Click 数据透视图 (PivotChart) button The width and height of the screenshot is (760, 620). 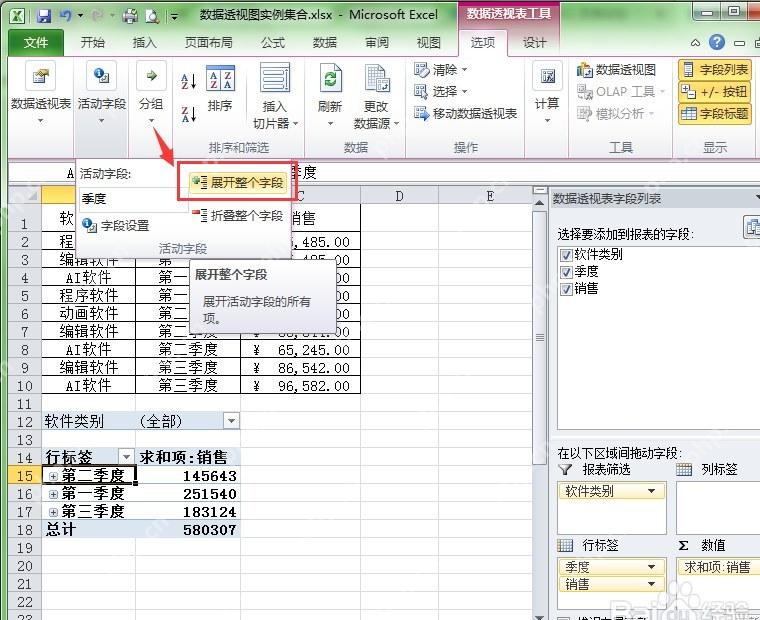tap(616, 70)
